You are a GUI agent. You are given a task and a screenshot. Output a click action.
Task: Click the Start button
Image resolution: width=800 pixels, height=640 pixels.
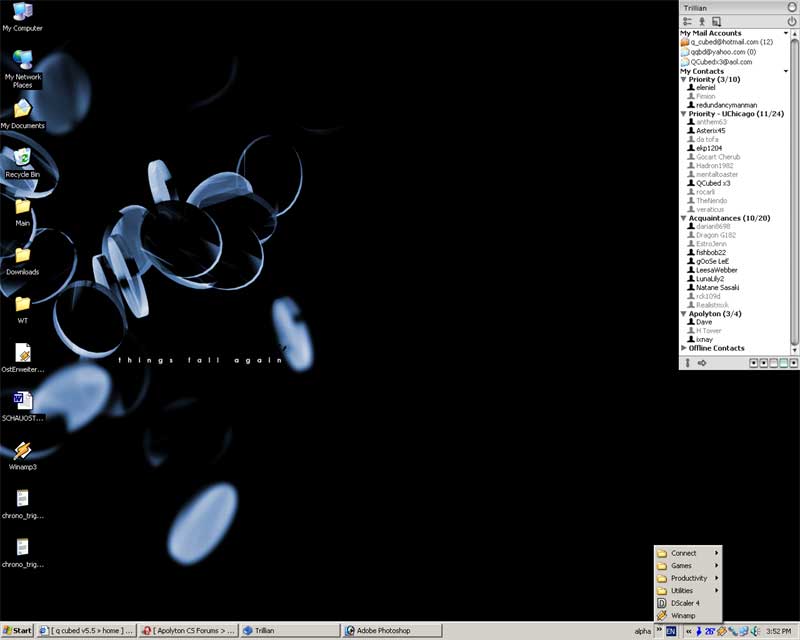point(18,631)
